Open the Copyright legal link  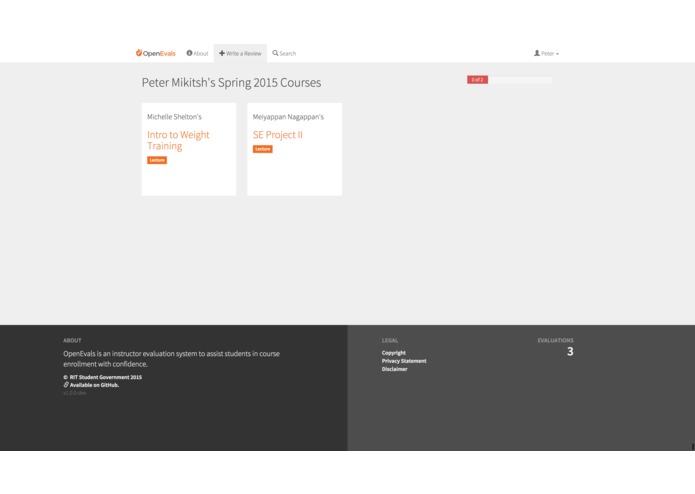[394, 353]
